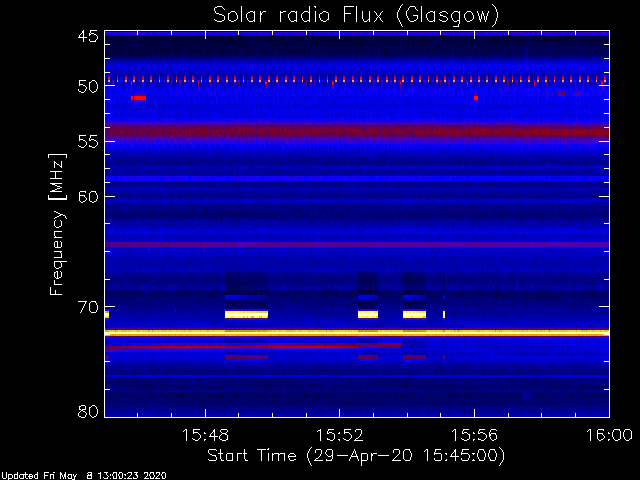Click the 15:56 time tick label
Viewport: 640px width, 480px height.
click(474, 435)
